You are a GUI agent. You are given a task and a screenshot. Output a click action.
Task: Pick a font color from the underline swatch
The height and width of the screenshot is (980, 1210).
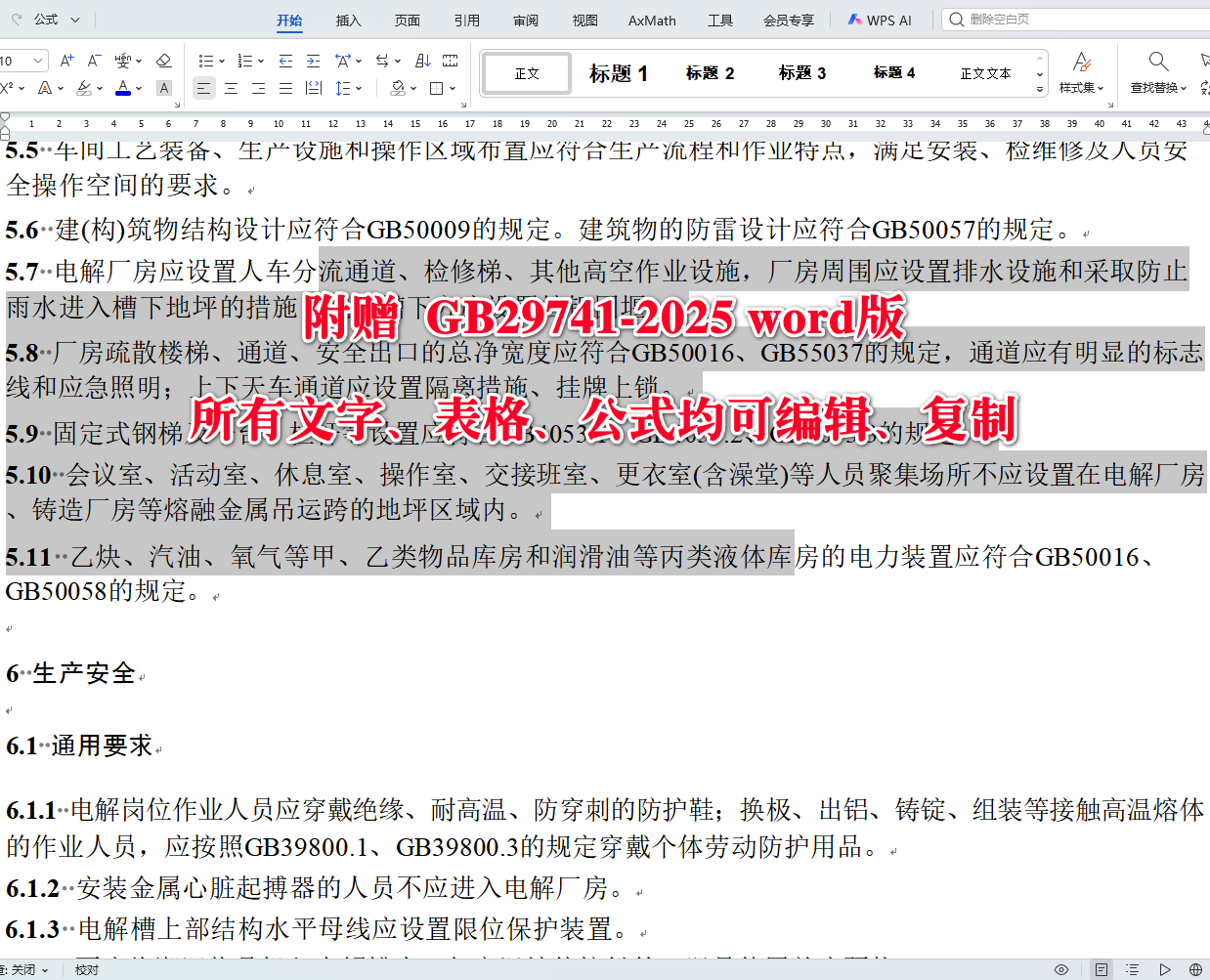pyautogui.click(x=121, y=91)
